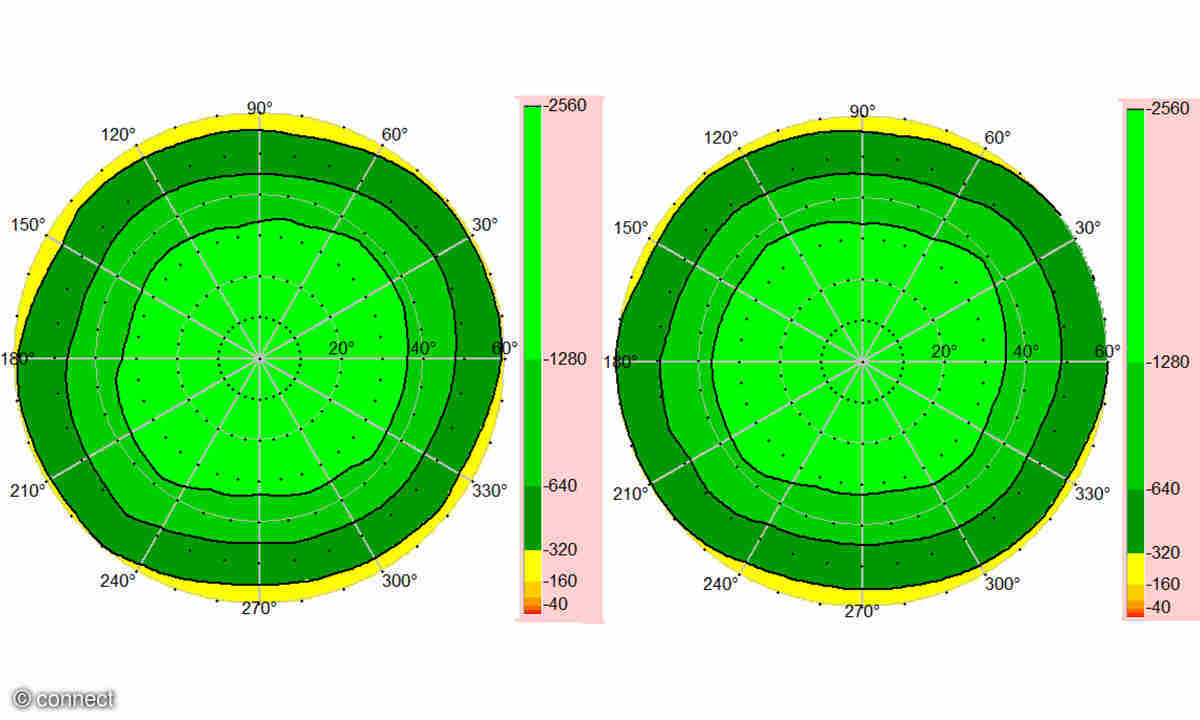
Task: Select the 120° label on right polar plot
Action: pyautogui.click(x=722, y=137)
